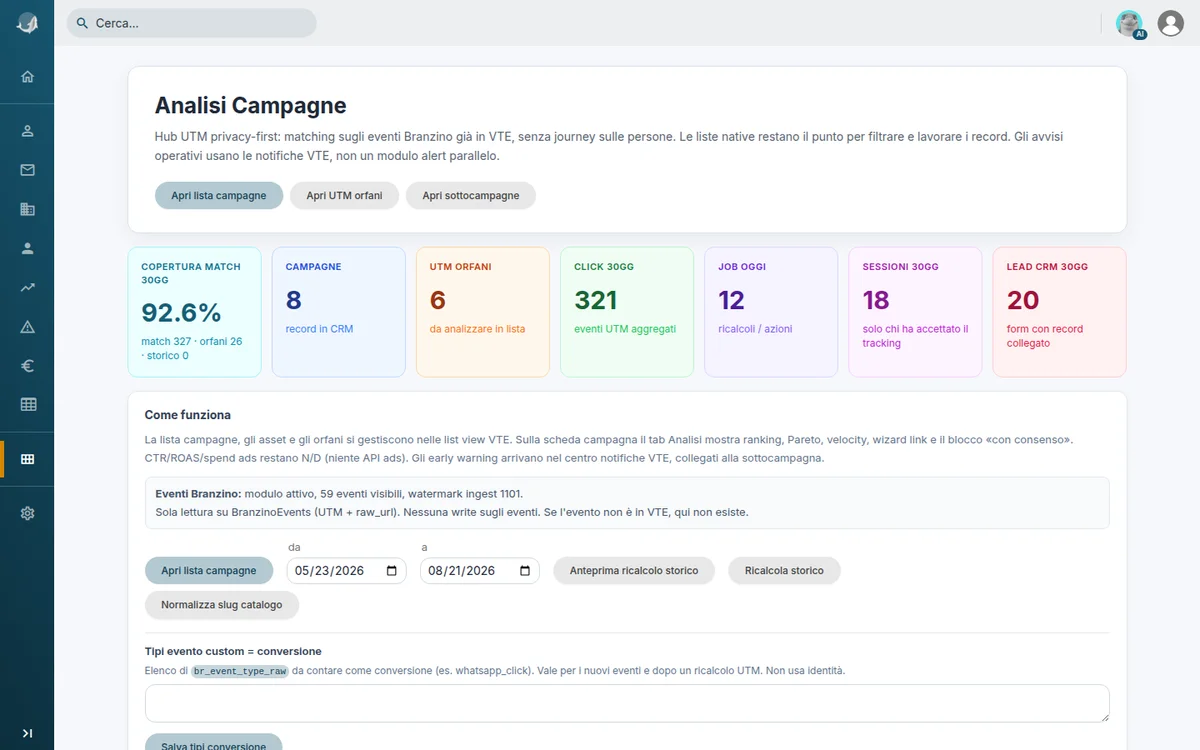The image size is (1200, 750).
Task: Open the mail envelope sidebar icon
Action: coord(27,170)
